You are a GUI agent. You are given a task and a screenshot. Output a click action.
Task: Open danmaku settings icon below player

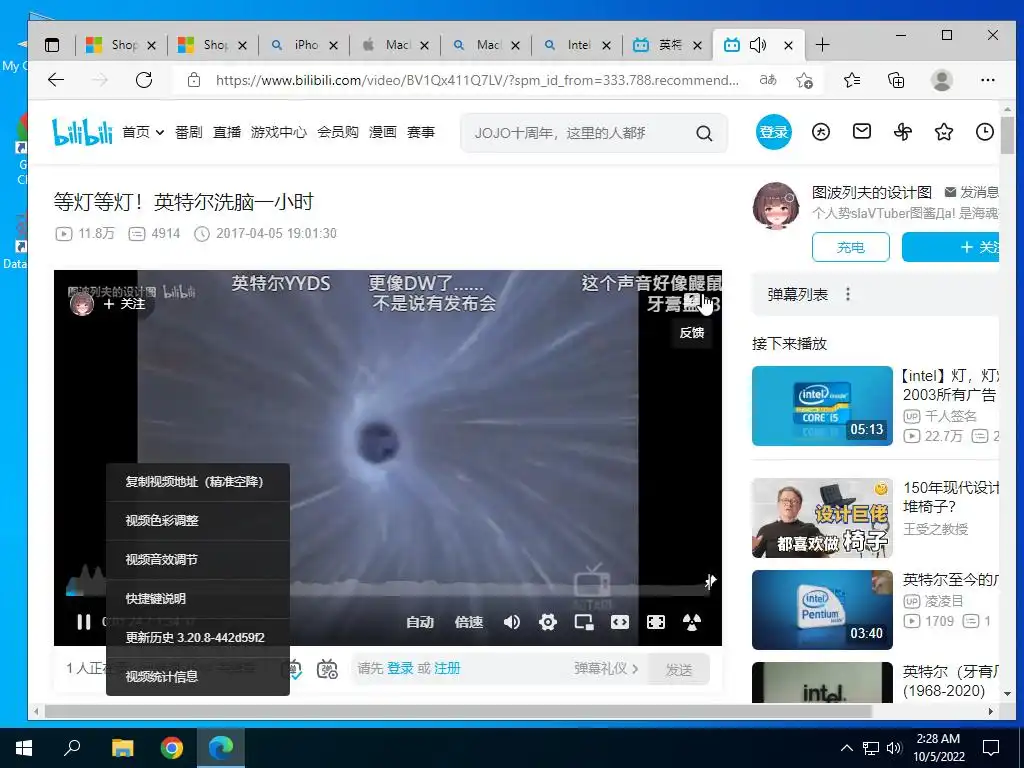[327, 669]
